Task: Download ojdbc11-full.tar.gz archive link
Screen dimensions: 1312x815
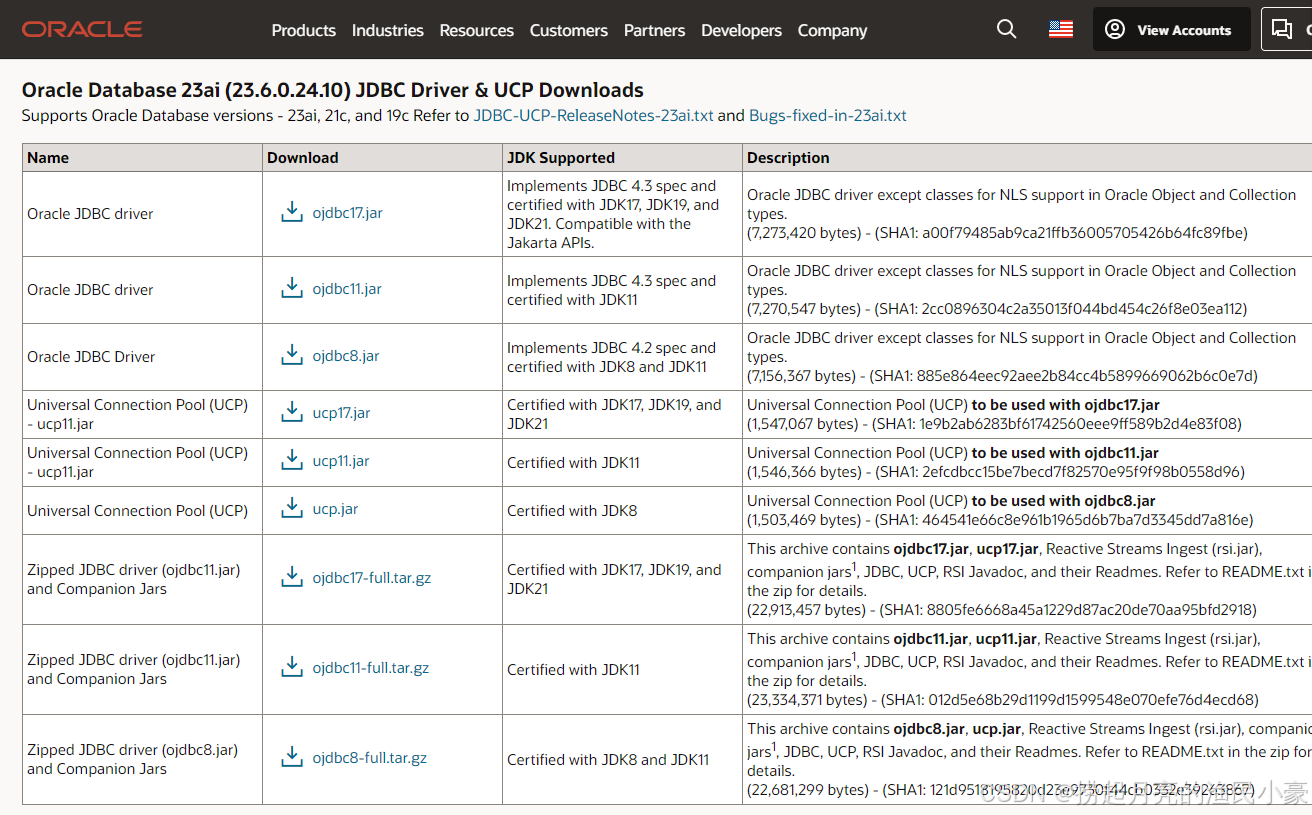Action: [371, 668]
